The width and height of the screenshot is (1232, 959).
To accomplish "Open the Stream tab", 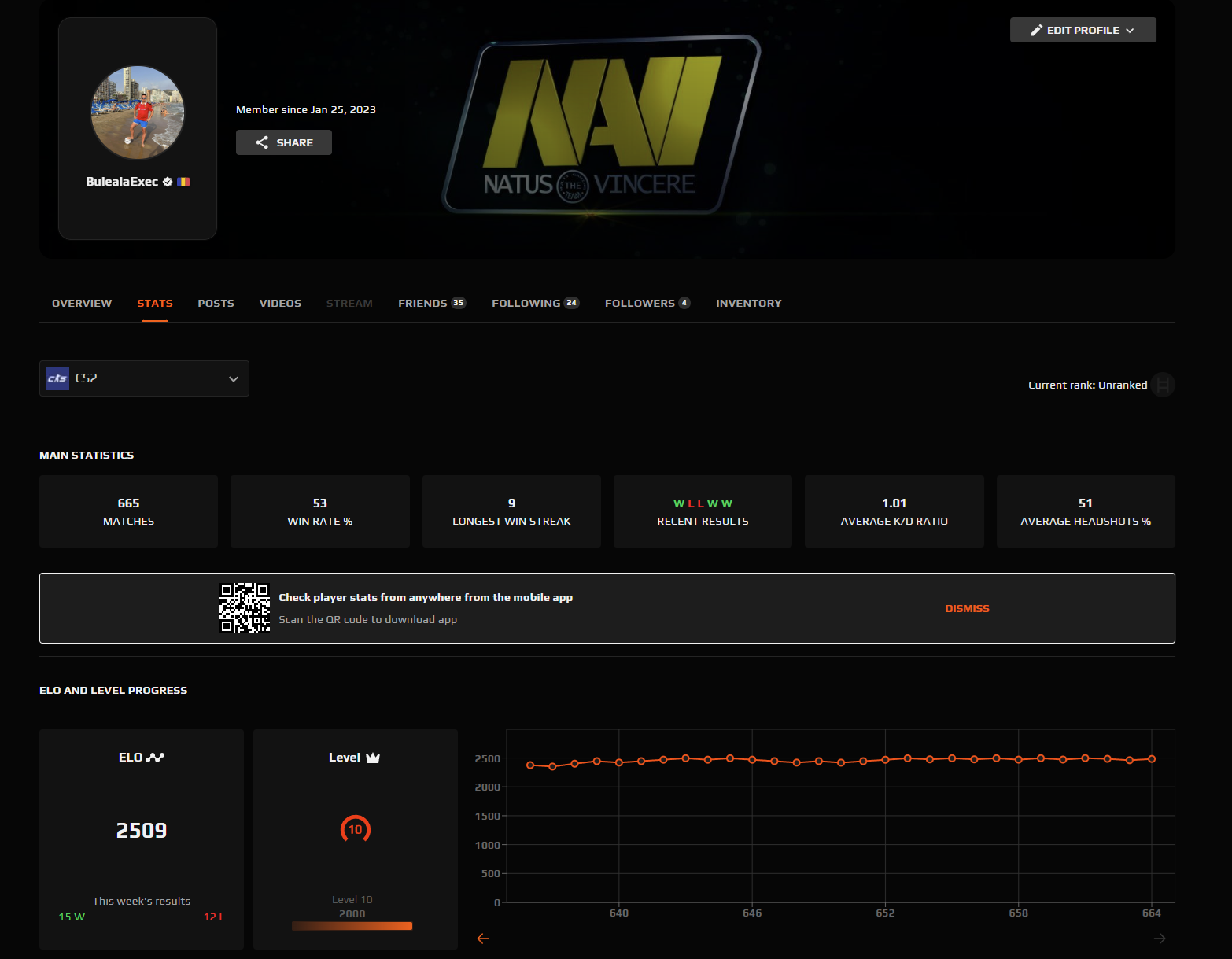I will (349, 303).
